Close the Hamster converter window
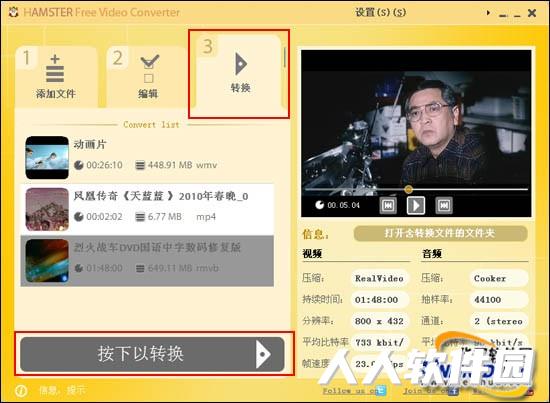Image resolution: width=550 pixels, height=403 pixels. point(532,13)
